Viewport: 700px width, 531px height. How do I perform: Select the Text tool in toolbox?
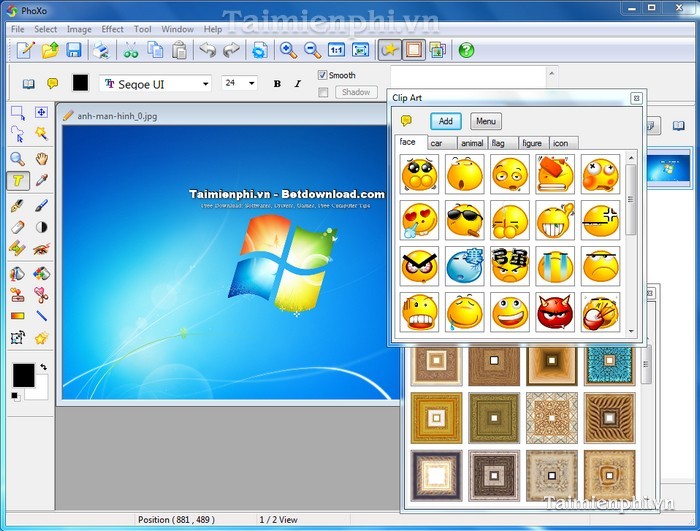[17, 181]
